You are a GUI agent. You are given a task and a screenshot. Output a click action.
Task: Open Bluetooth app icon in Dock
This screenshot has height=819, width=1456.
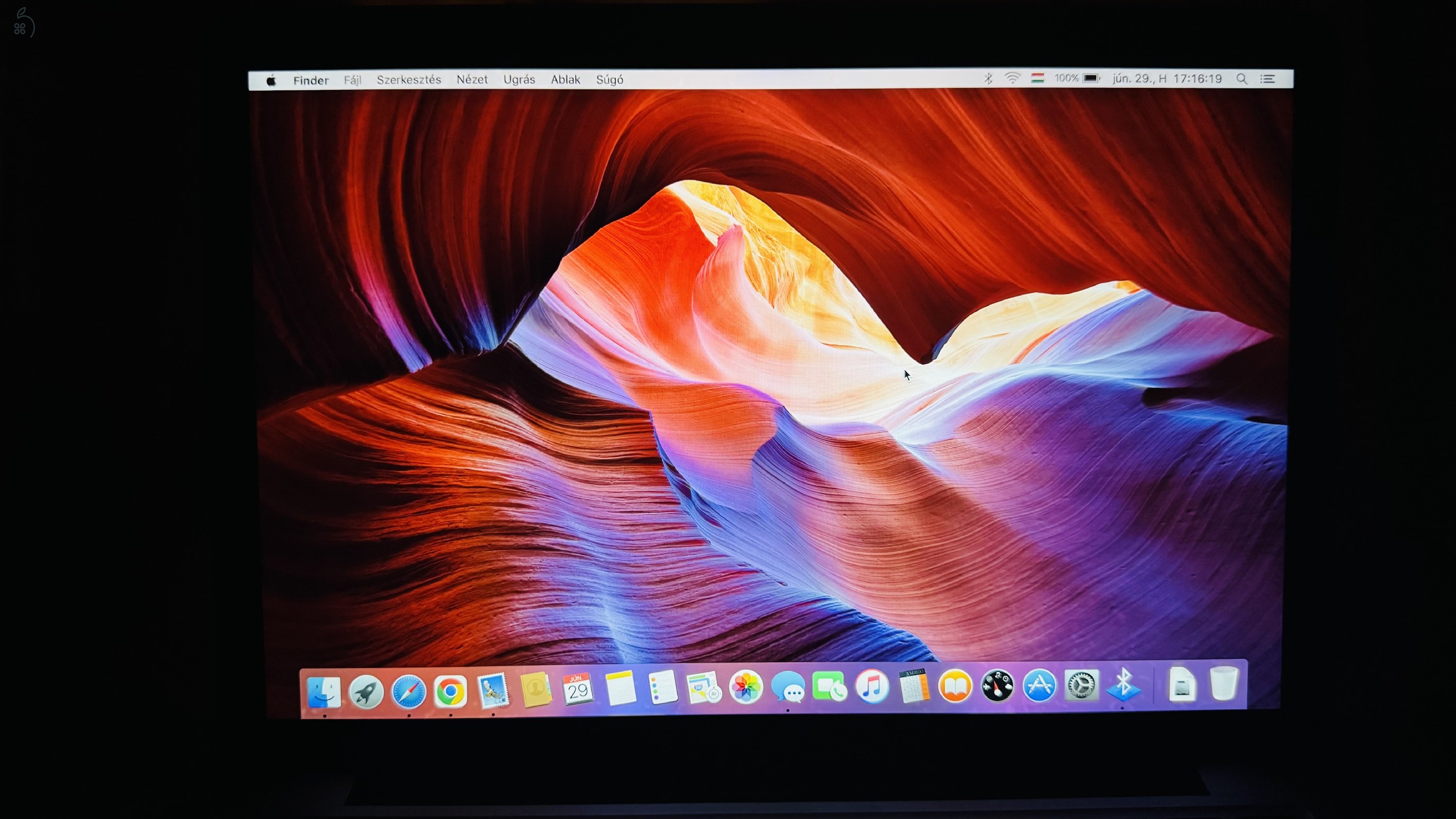[1123, 684]
